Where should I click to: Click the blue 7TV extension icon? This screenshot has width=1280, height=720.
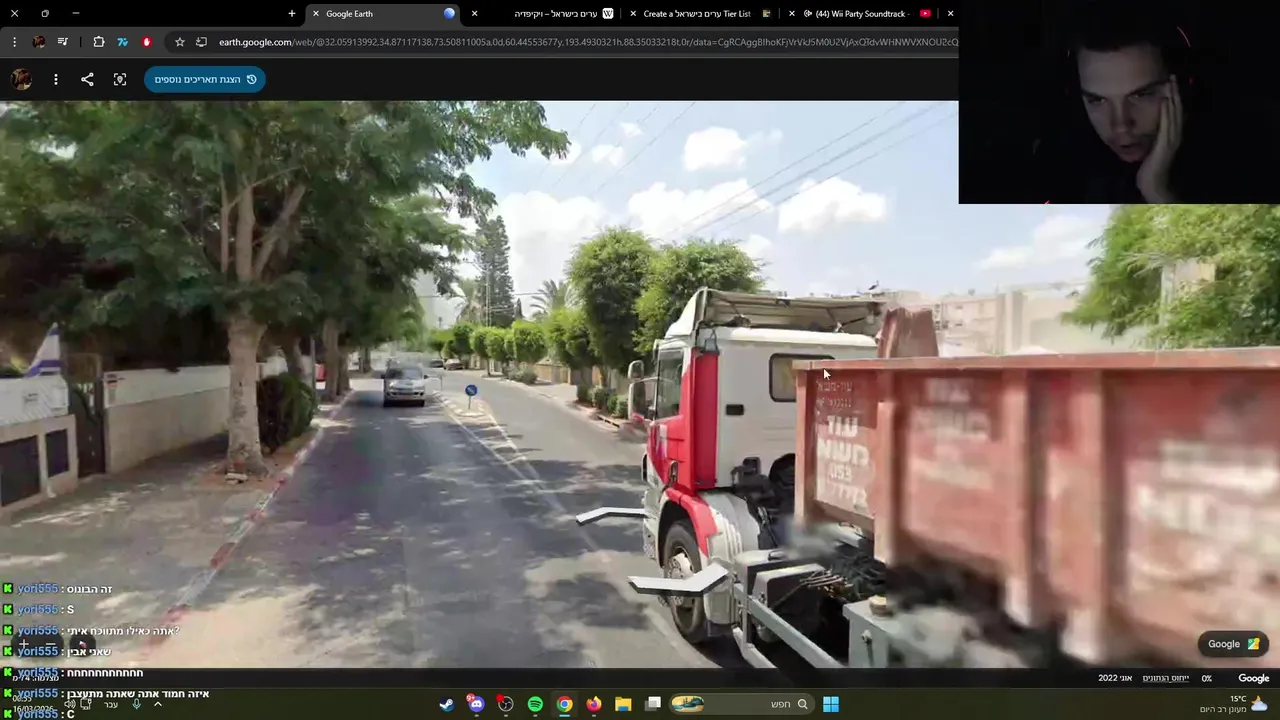[x=122, y=42]
